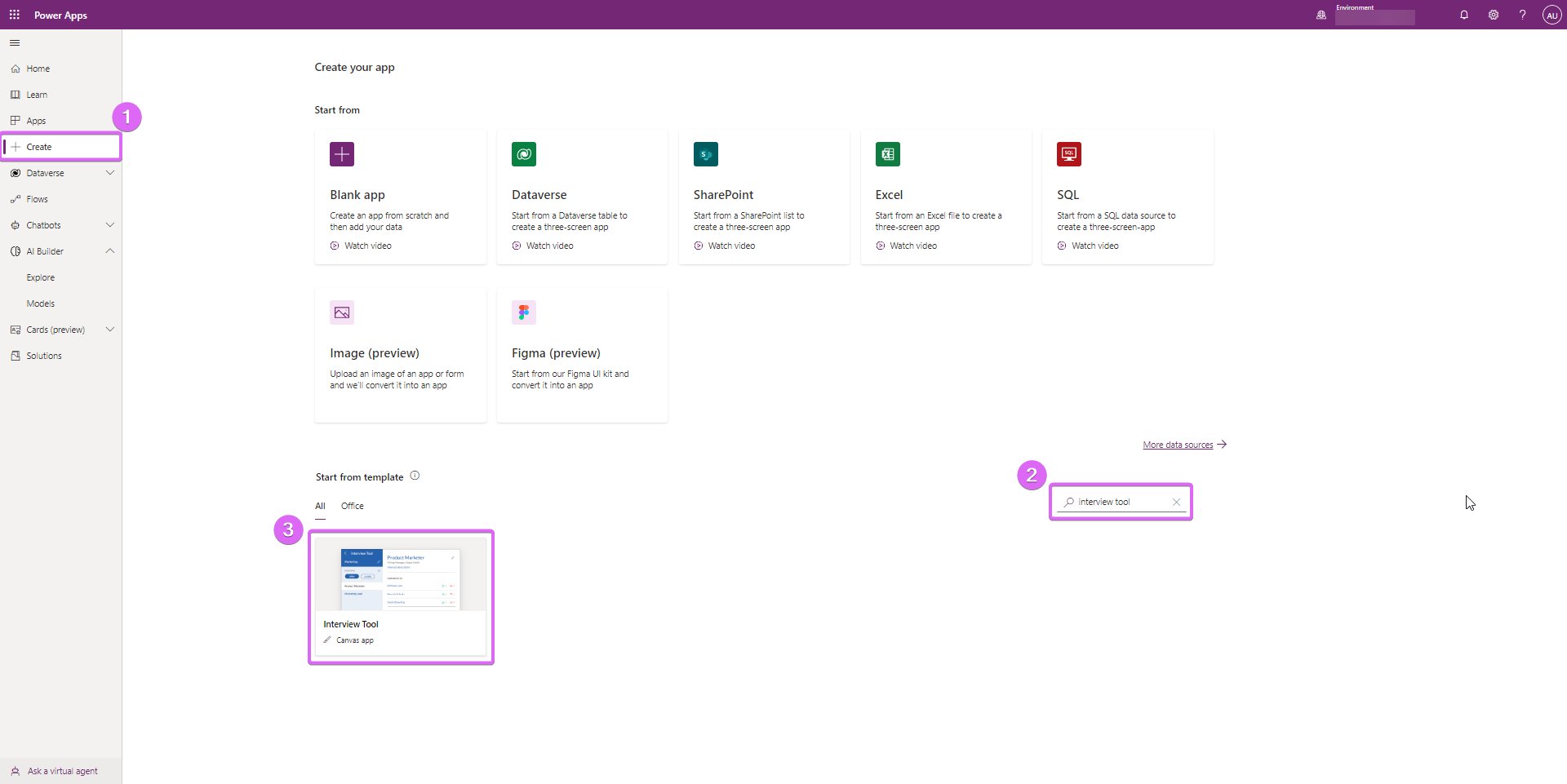This screenshot has width=1567, height=784.
Task: Expand the Dataverse section chevron
Action: click(110, 172)
